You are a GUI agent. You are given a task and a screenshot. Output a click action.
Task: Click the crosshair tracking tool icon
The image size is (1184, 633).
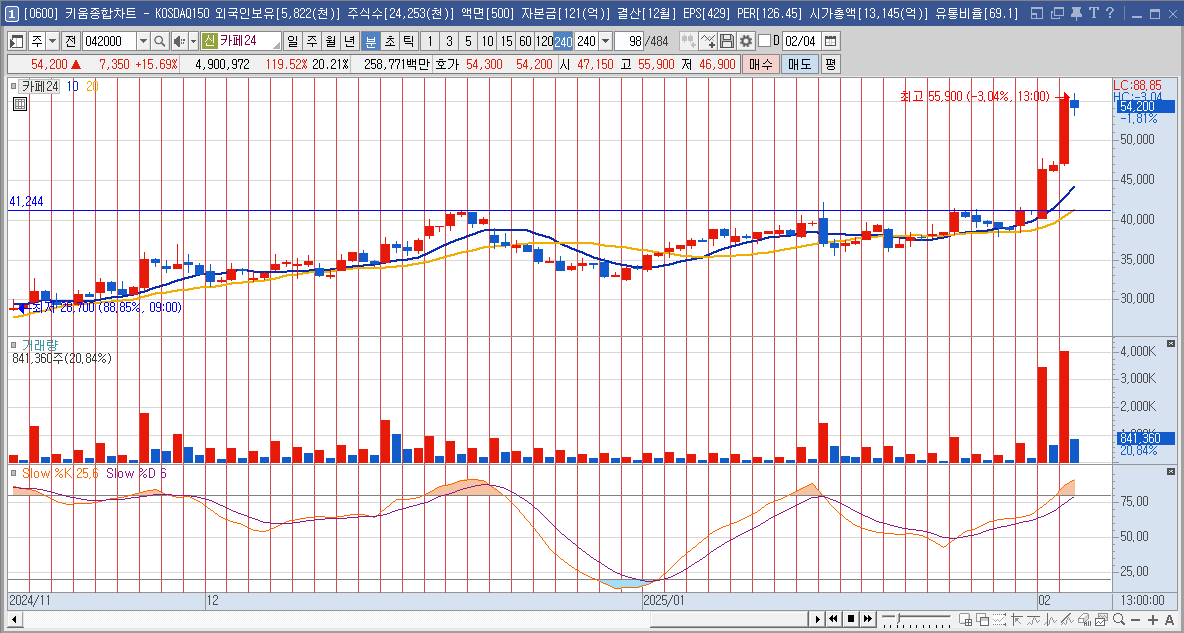coord(688,42)
